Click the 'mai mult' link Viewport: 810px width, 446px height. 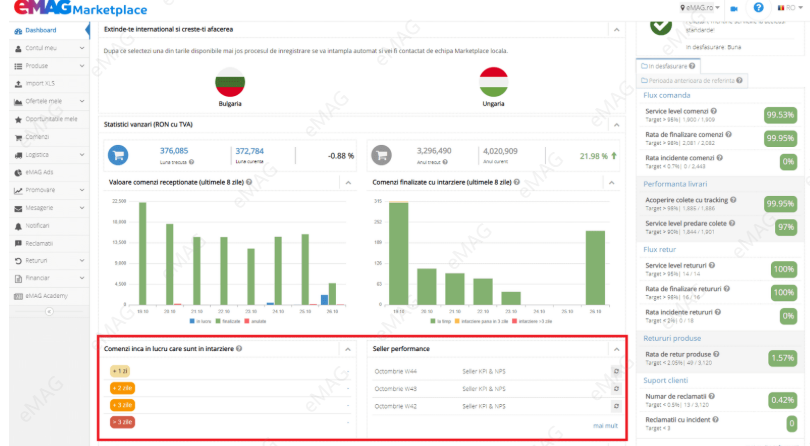pyautogui.click(x=605, y=425)
